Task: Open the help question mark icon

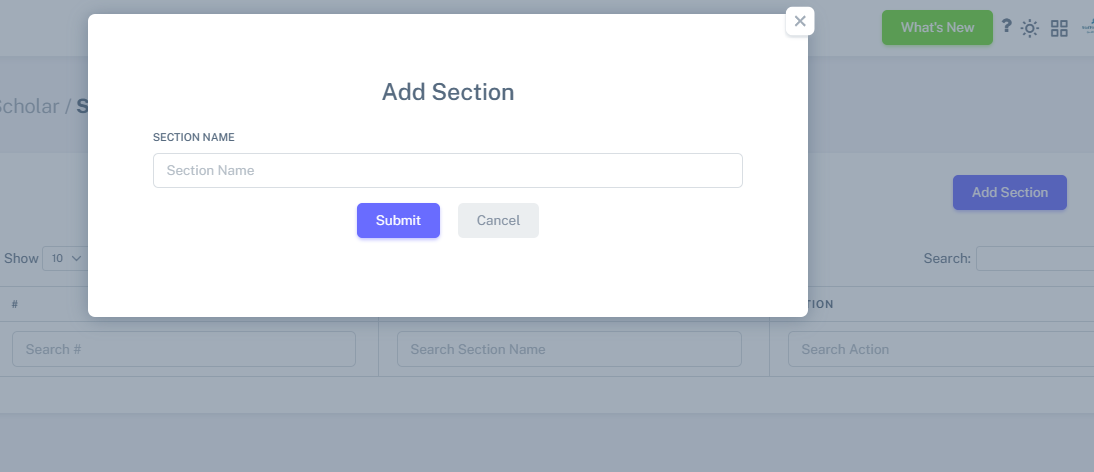Action: click(1007, 27)
